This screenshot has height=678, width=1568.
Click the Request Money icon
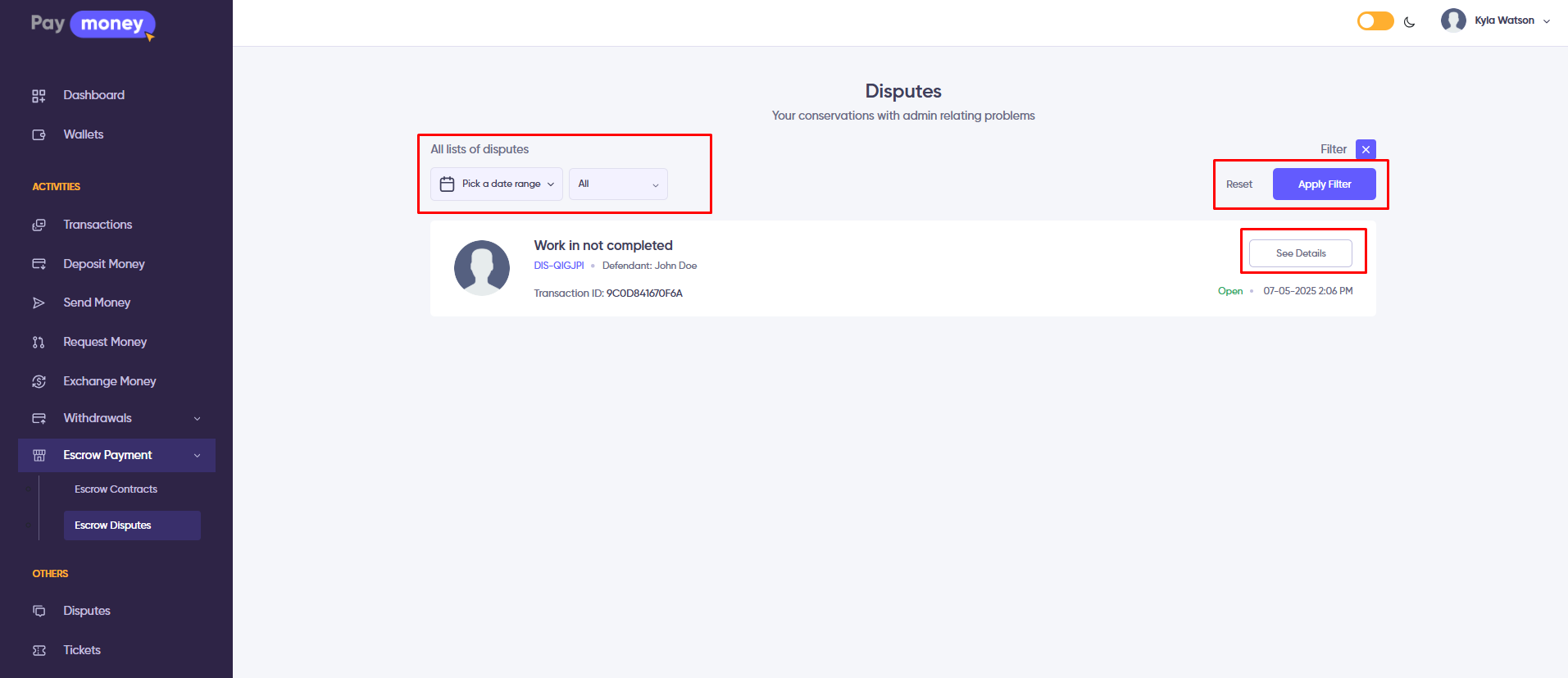point(39,343)
